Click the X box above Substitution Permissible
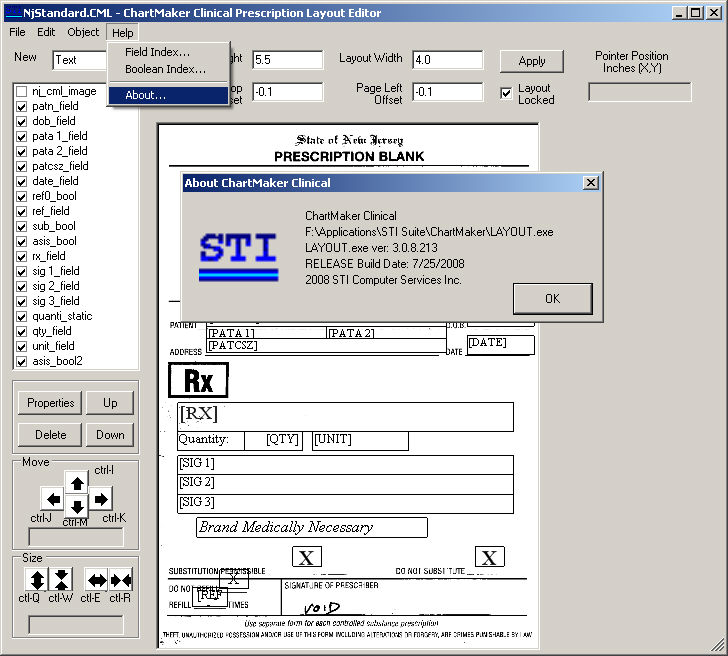Image resolution: width=728 pixels, height=656 pixels. (306, 557)
